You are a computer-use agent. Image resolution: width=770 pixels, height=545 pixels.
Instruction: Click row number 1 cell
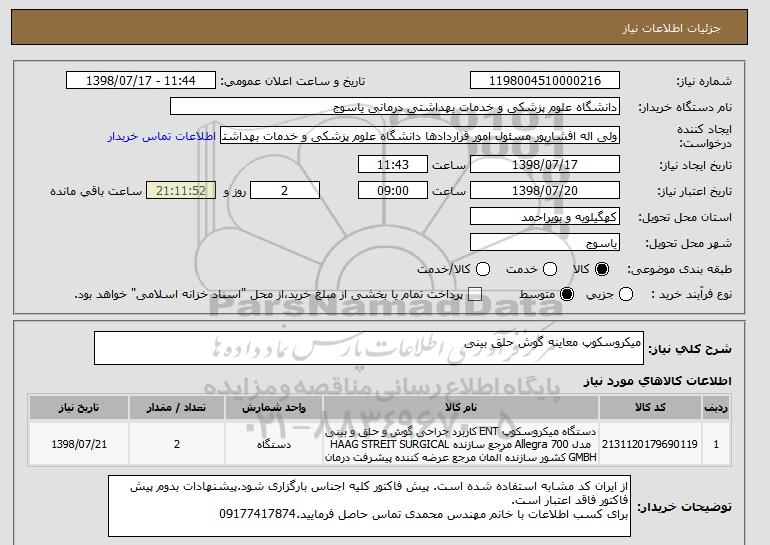716,444
